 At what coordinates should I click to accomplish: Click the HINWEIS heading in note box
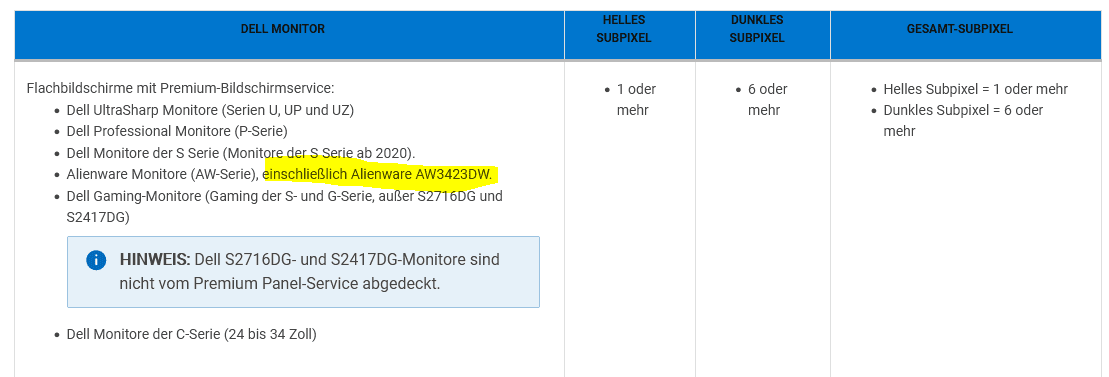(x=155, y=260)
